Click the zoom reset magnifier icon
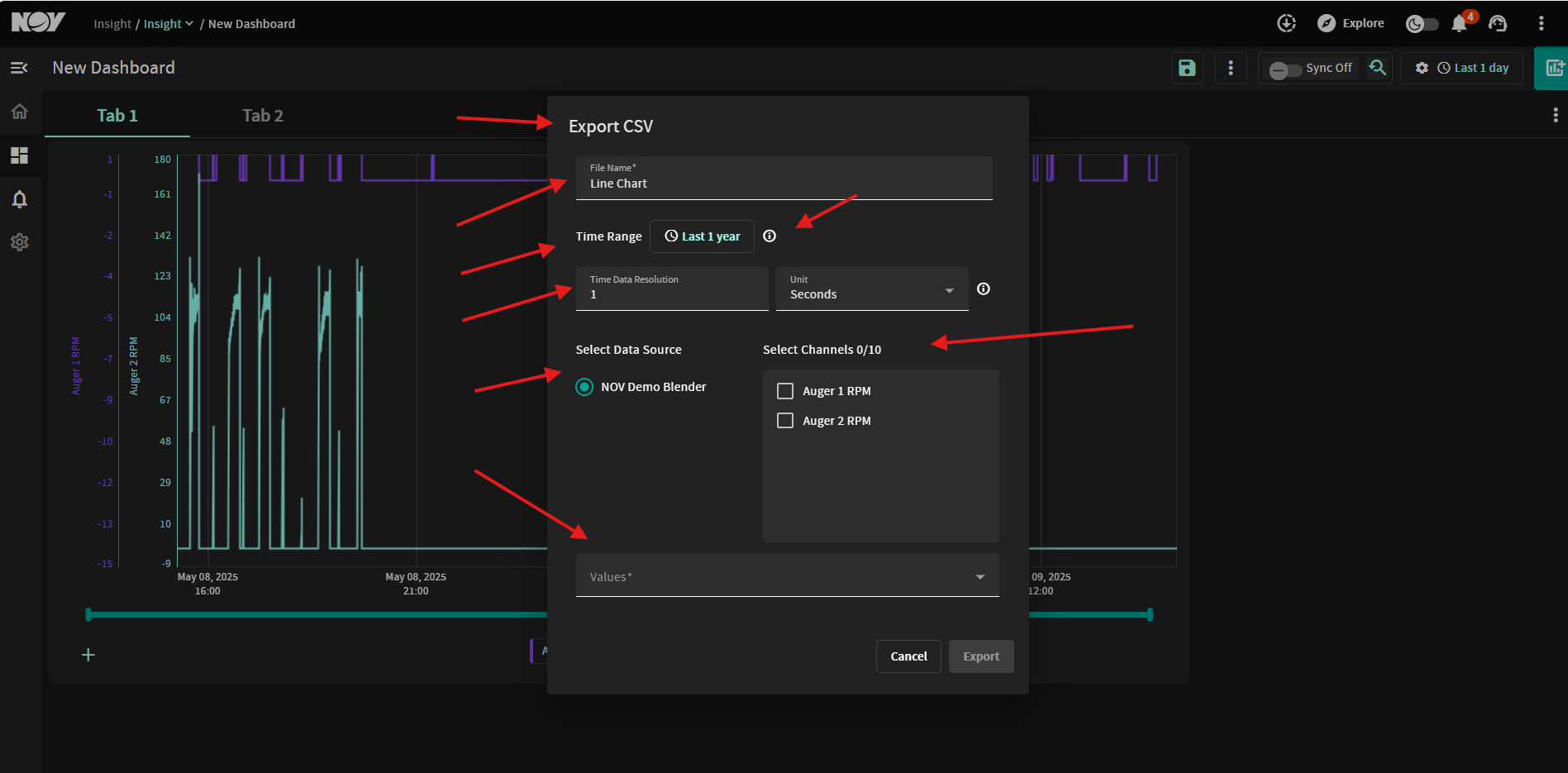The image size is (1568, 773). (x=1377, y=68)
